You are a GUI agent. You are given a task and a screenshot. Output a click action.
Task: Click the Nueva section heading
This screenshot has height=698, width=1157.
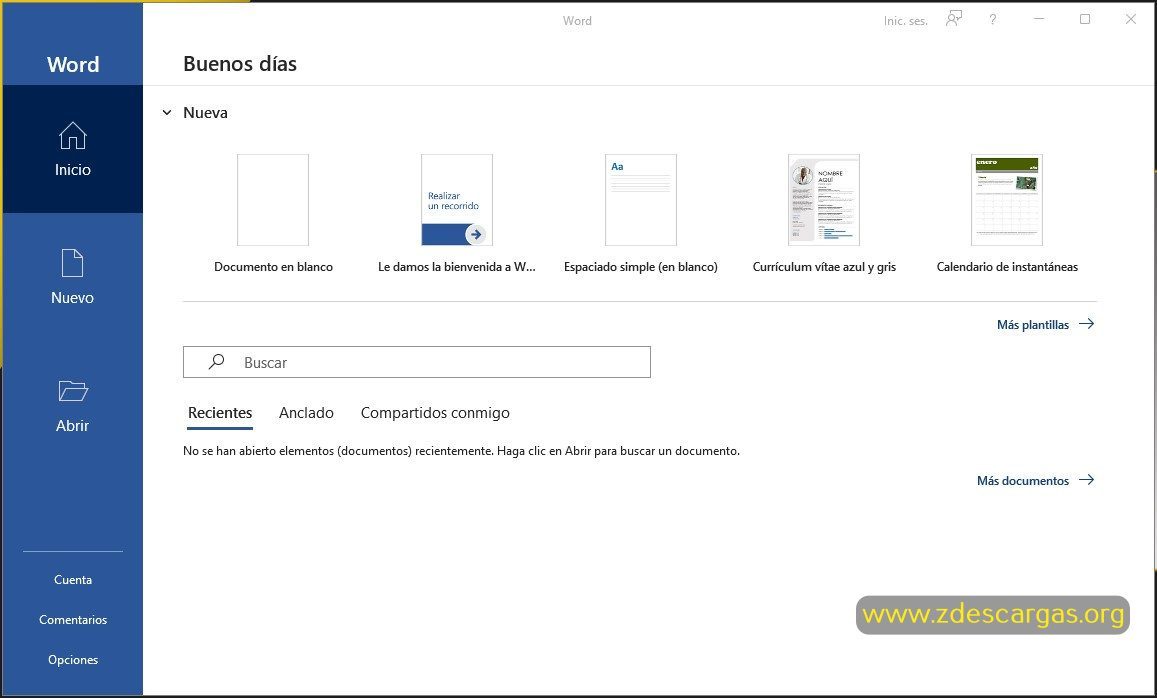tap(205, 113)
